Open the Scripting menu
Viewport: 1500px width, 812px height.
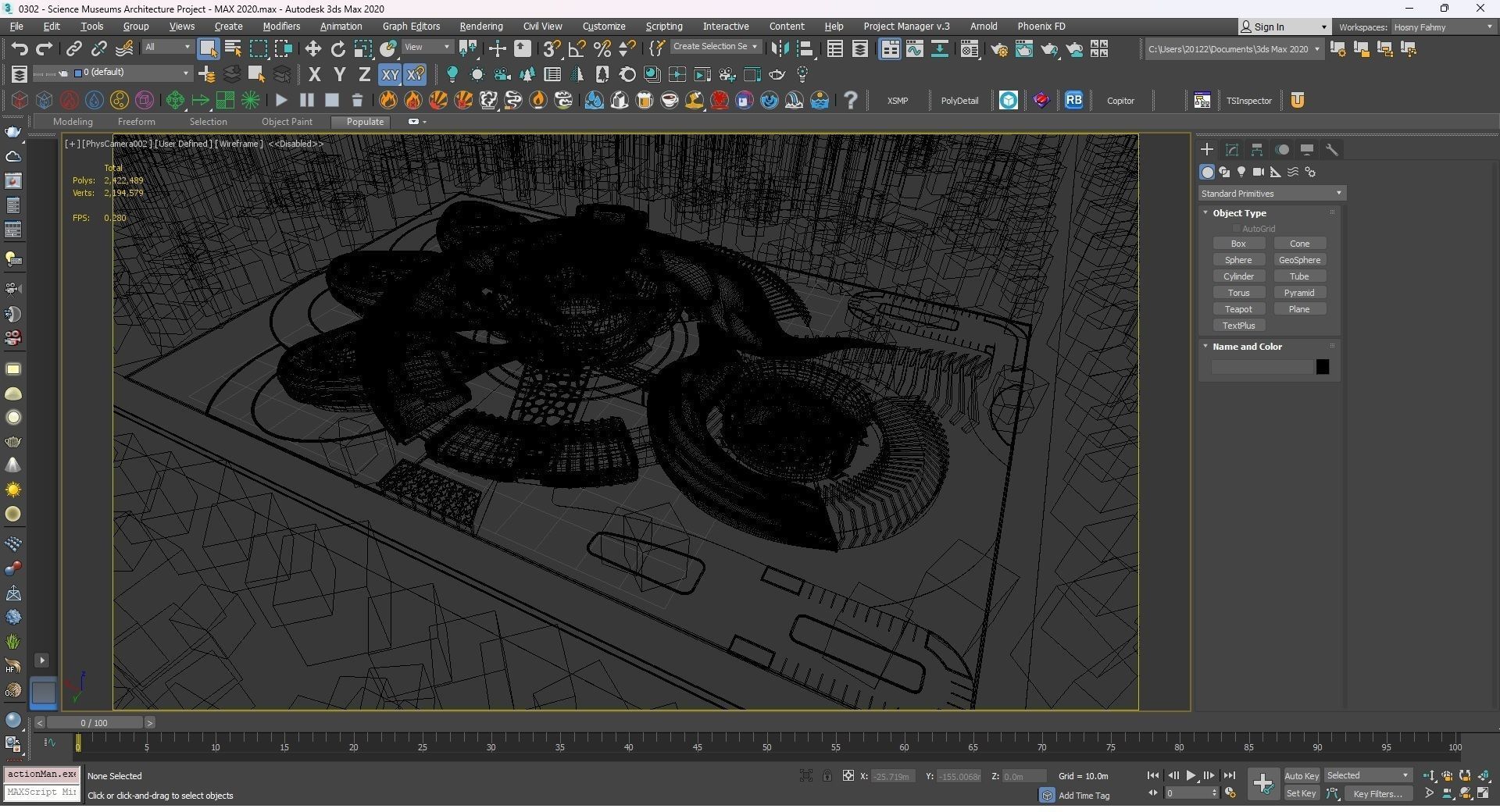click(x=664, y=27)
